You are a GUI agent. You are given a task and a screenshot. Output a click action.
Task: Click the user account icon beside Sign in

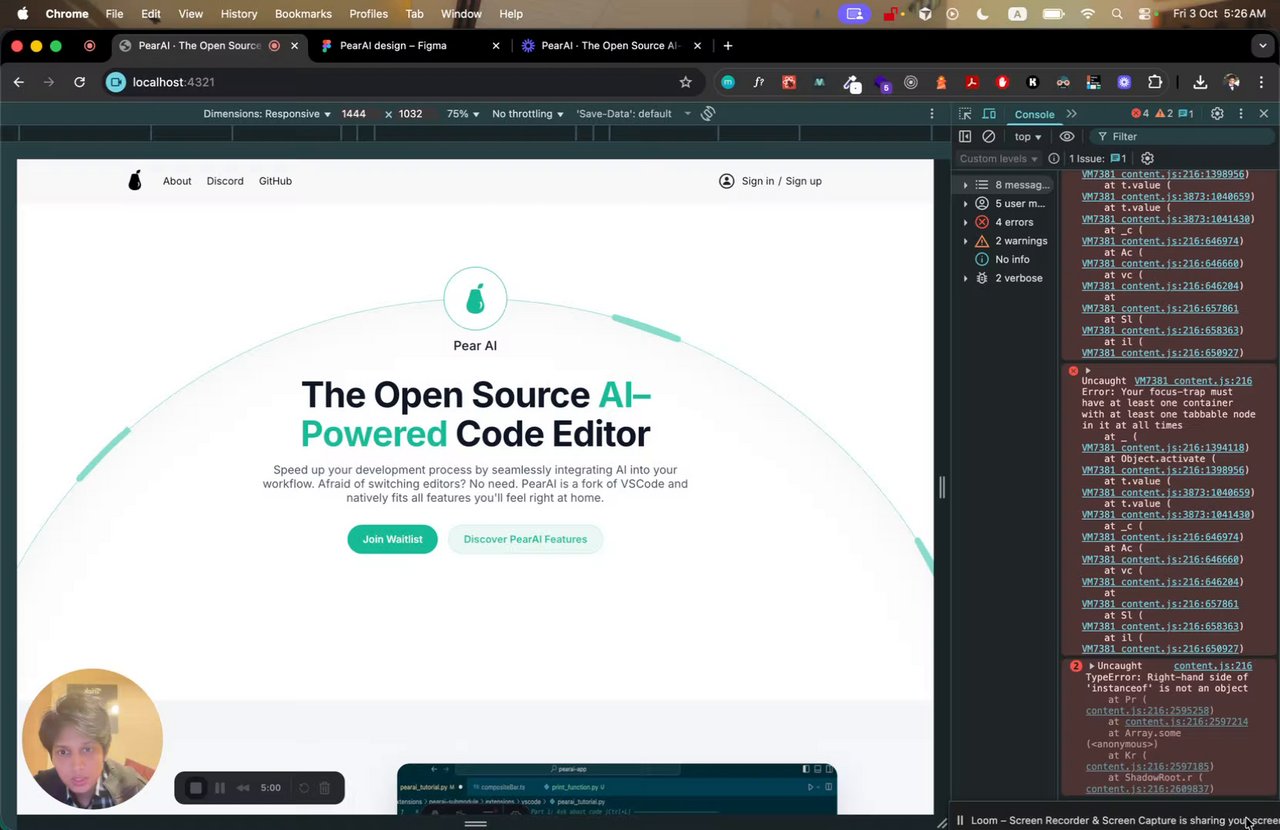pos(727,181)
